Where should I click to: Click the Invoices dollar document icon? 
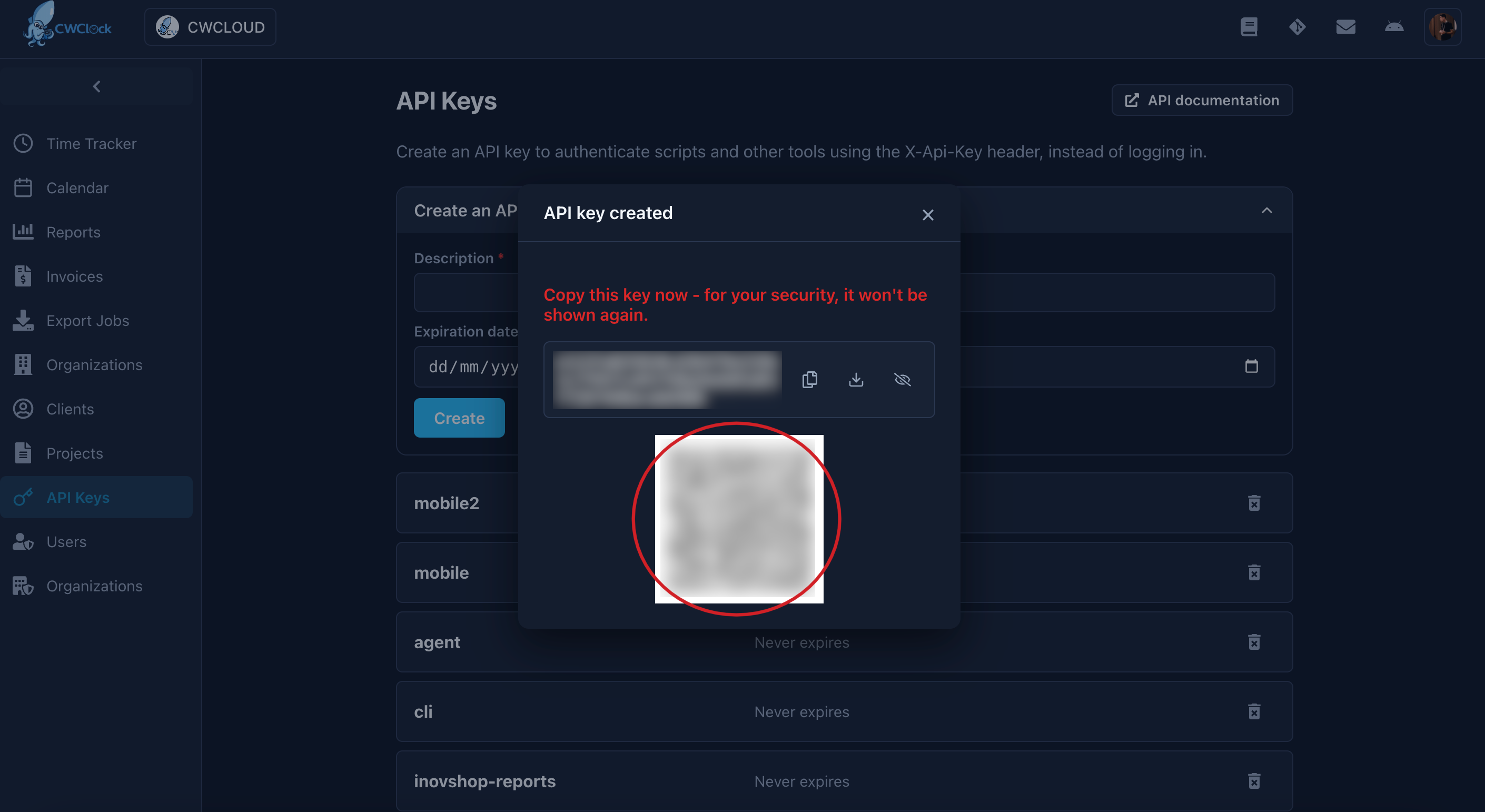[x=23, y=276]
